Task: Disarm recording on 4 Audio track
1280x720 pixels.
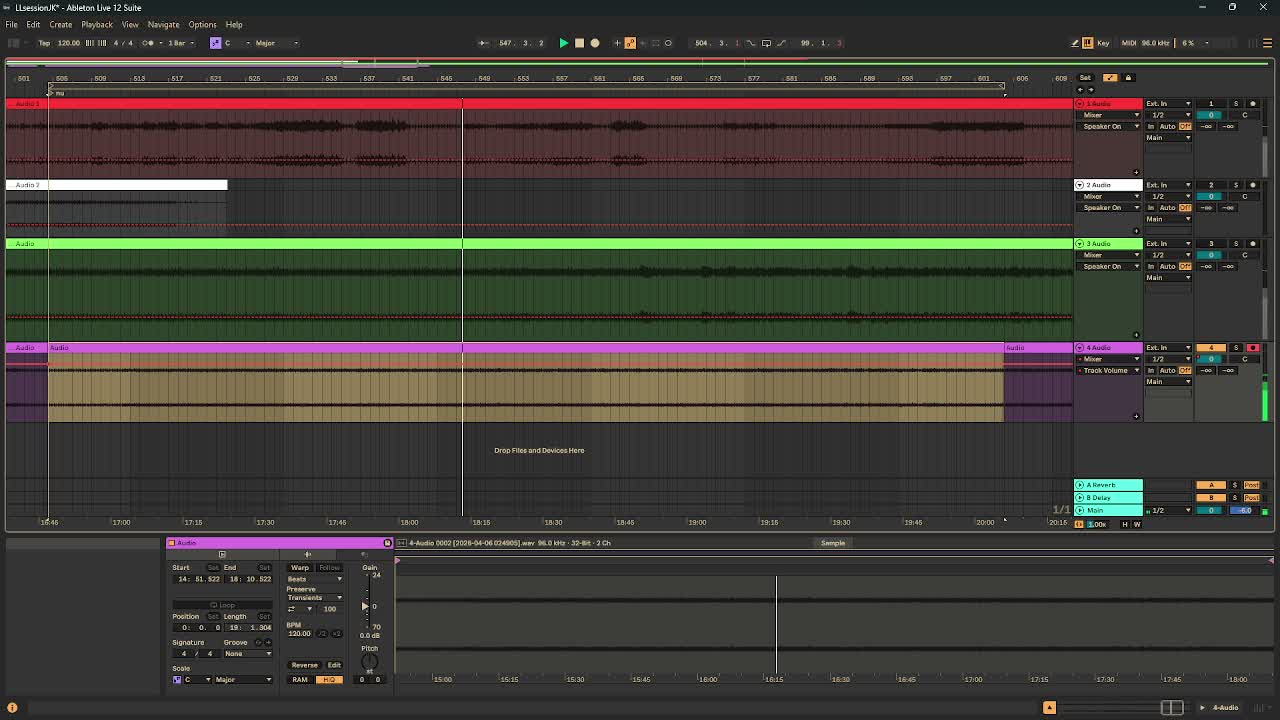Action: [x=1252, y=348]
